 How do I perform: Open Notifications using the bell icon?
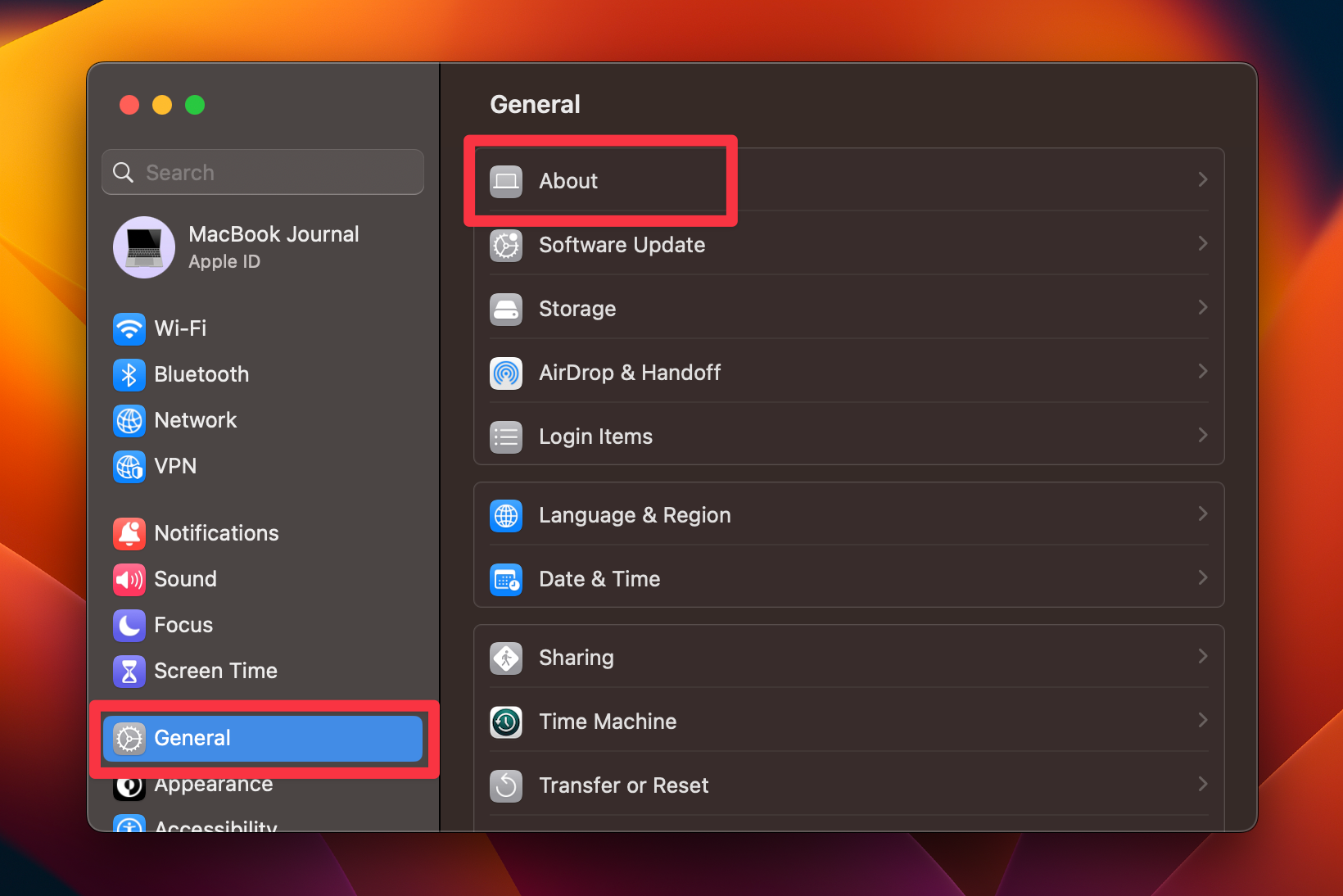(x=129, y=533)
